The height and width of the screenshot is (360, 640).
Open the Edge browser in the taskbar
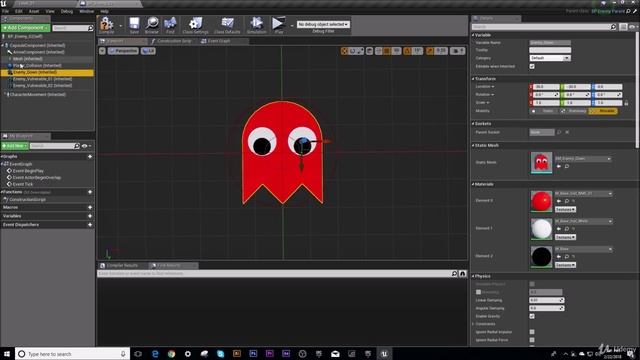tap(155, 354)
